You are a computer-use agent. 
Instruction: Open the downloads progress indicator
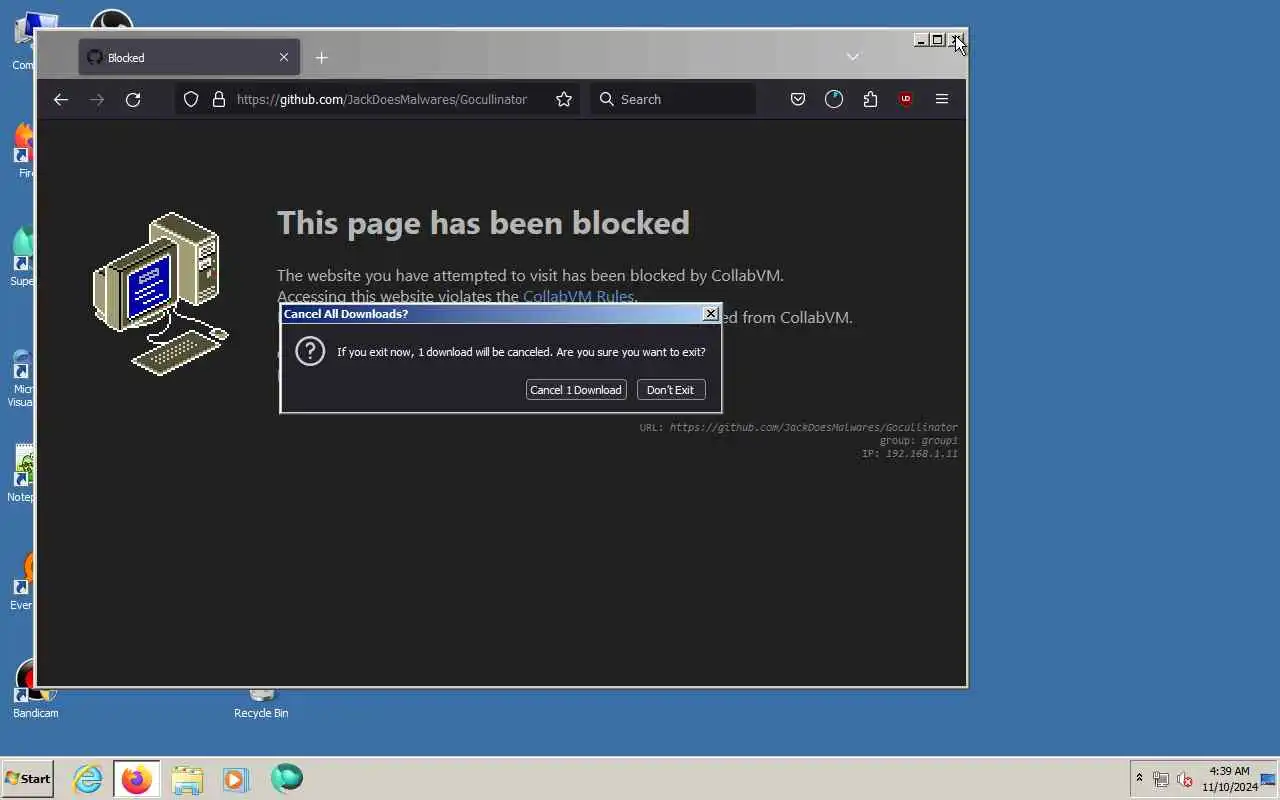coord(834,99)
